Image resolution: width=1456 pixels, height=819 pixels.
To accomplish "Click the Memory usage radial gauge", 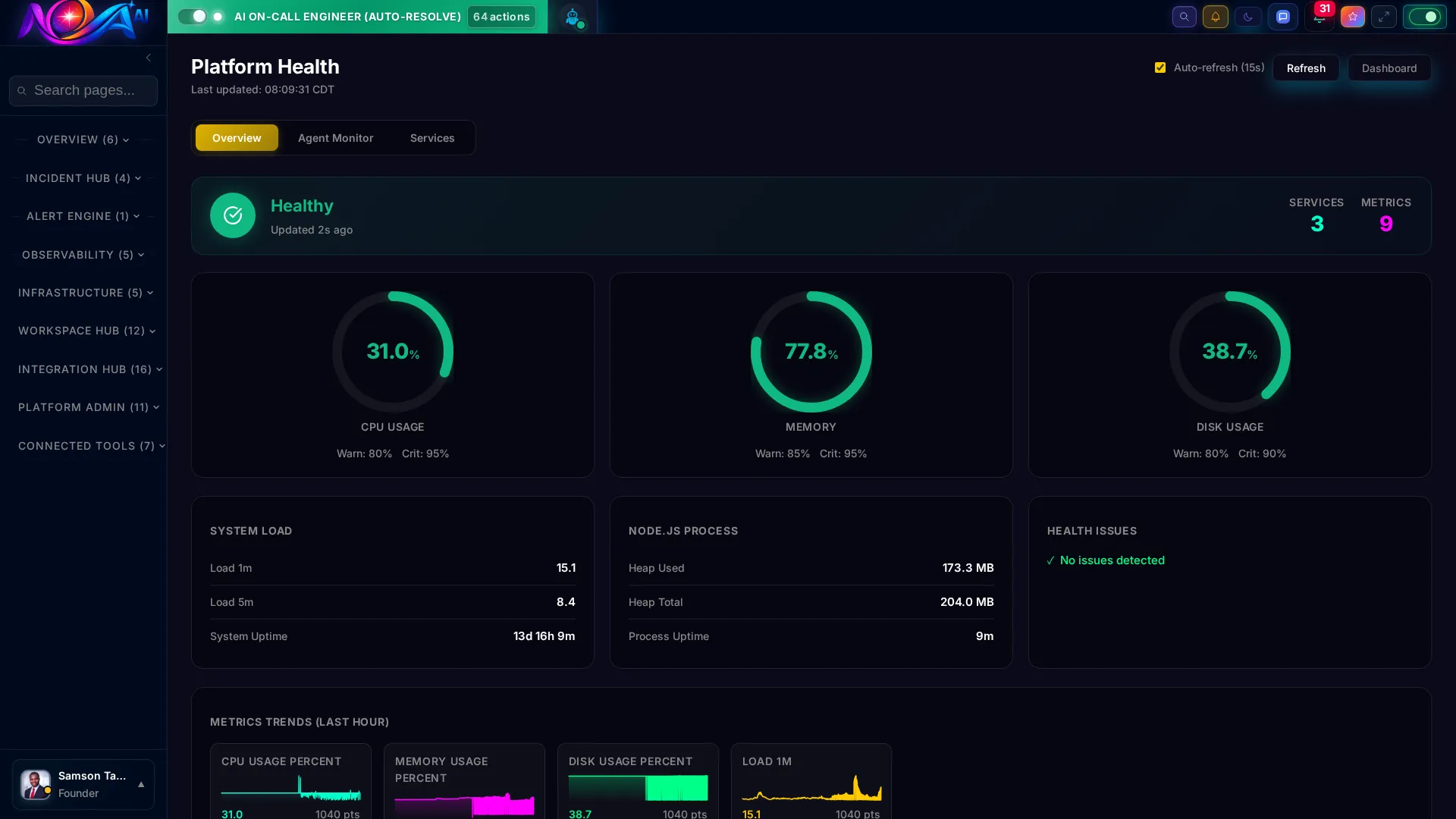I will 811,351.
